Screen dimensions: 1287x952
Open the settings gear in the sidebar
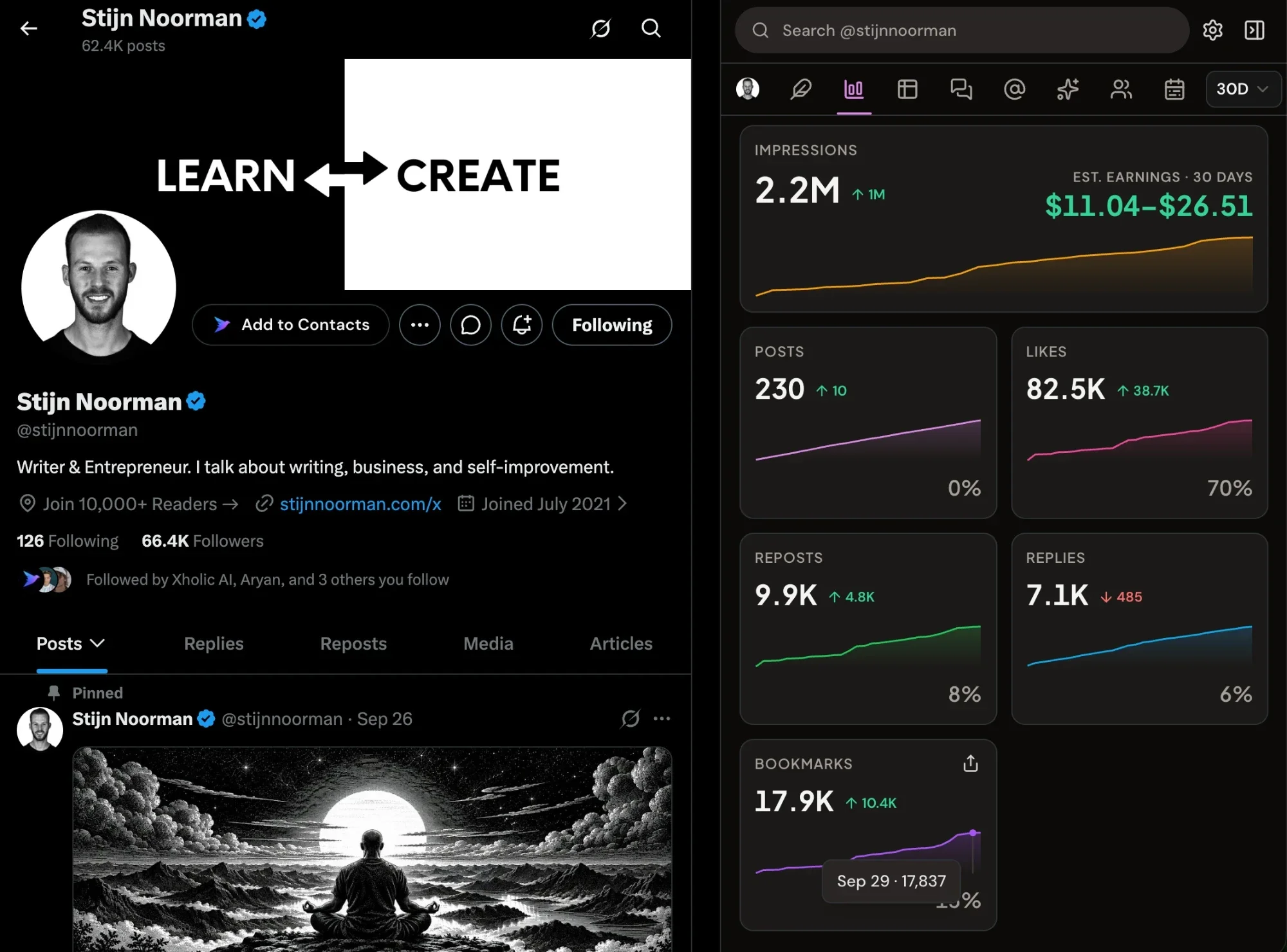1212,30
